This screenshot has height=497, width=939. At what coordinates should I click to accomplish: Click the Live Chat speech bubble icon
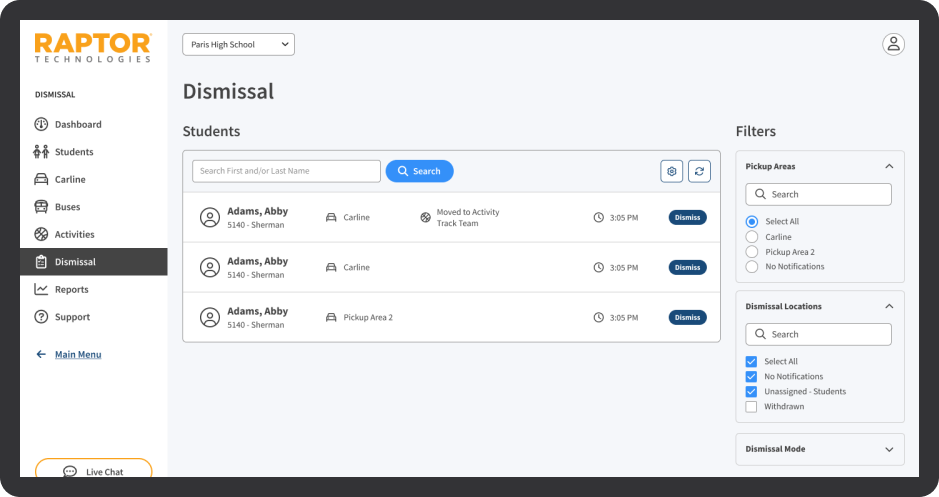[69, 472]
